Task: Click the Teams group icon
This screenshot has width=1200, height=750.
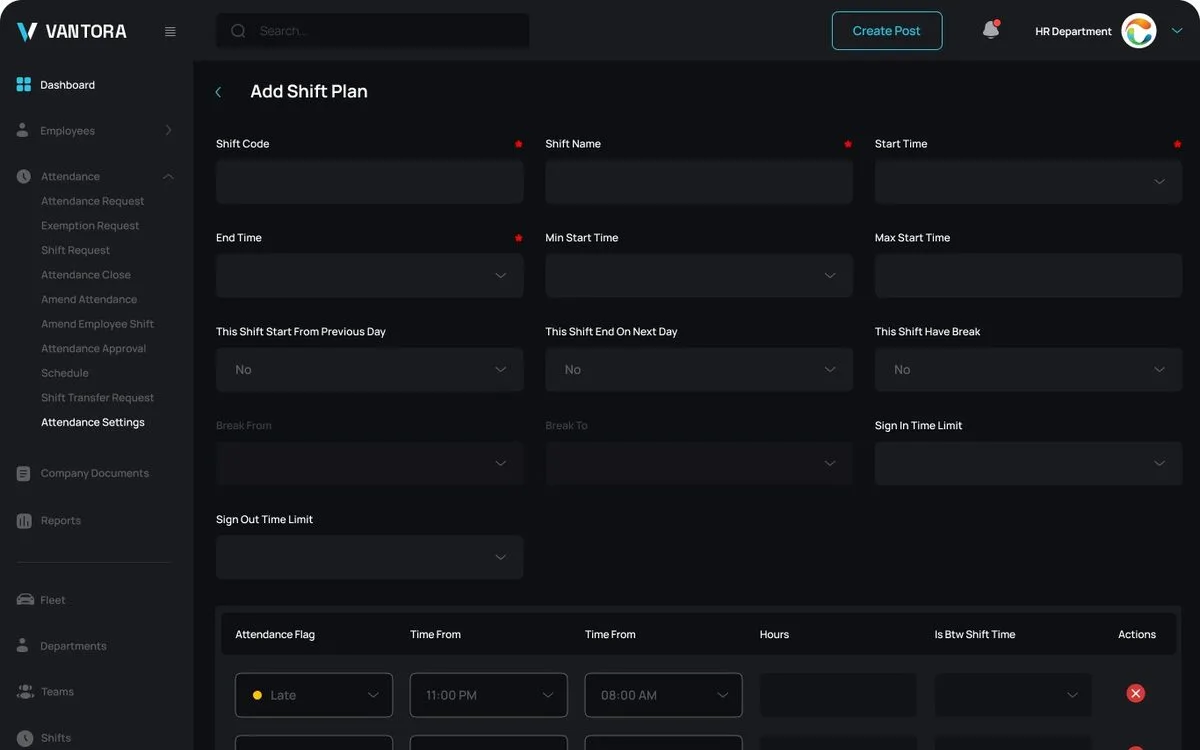Action: tap(25, 691)
